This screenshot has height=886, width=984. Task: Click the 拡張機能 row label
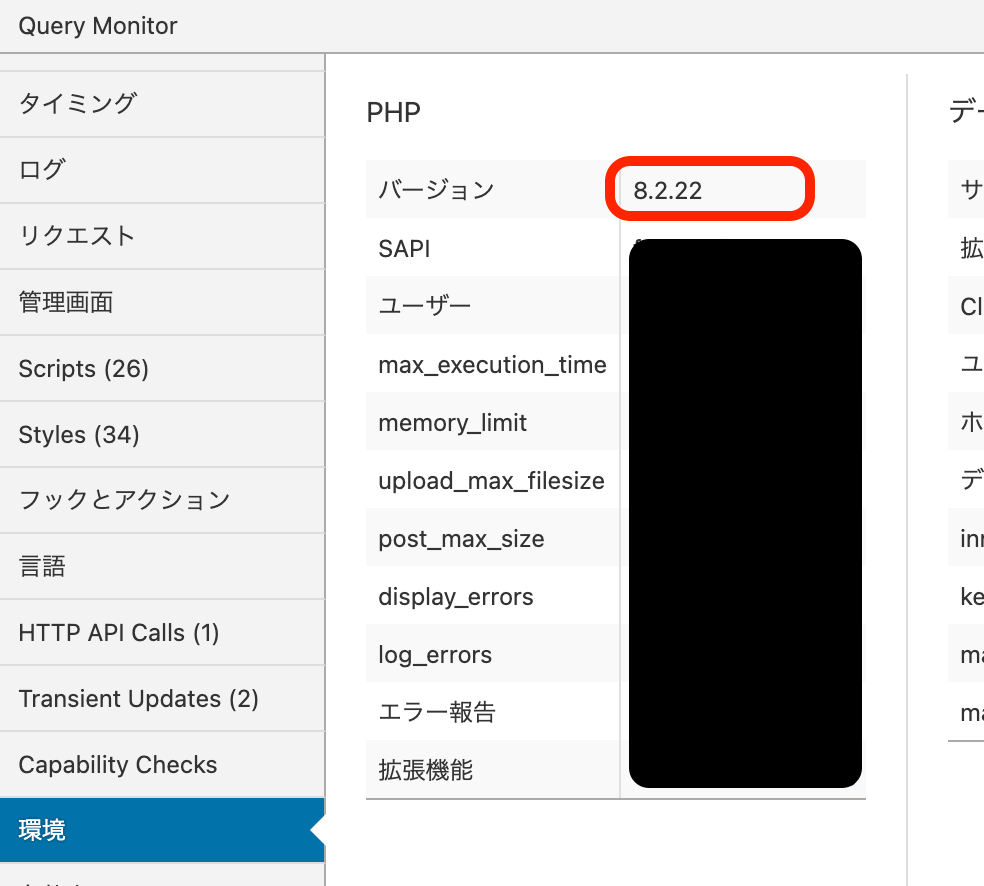click(425, 770)
